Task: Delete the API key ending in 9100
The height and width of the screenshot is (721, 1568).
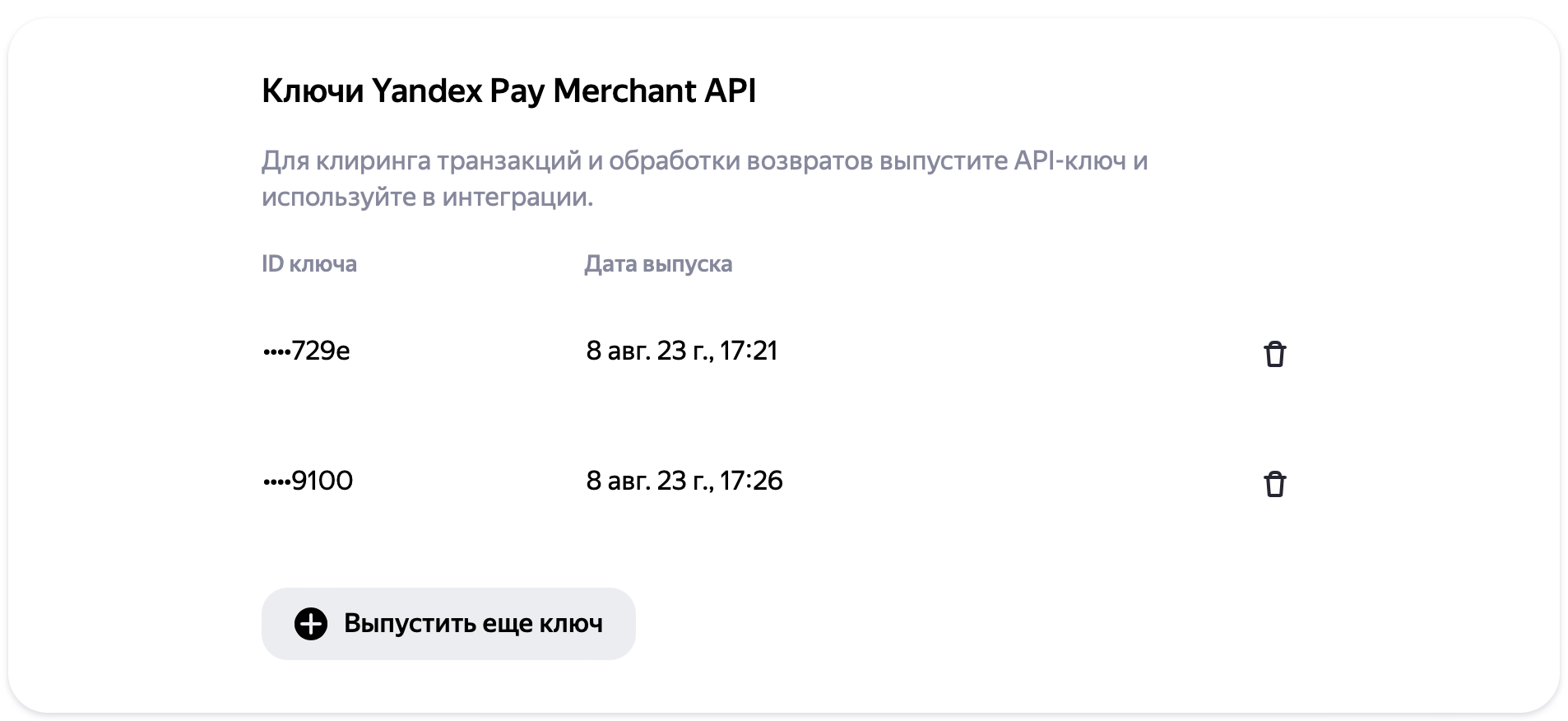Action: pyautogui.click(x=1274, y=484)
